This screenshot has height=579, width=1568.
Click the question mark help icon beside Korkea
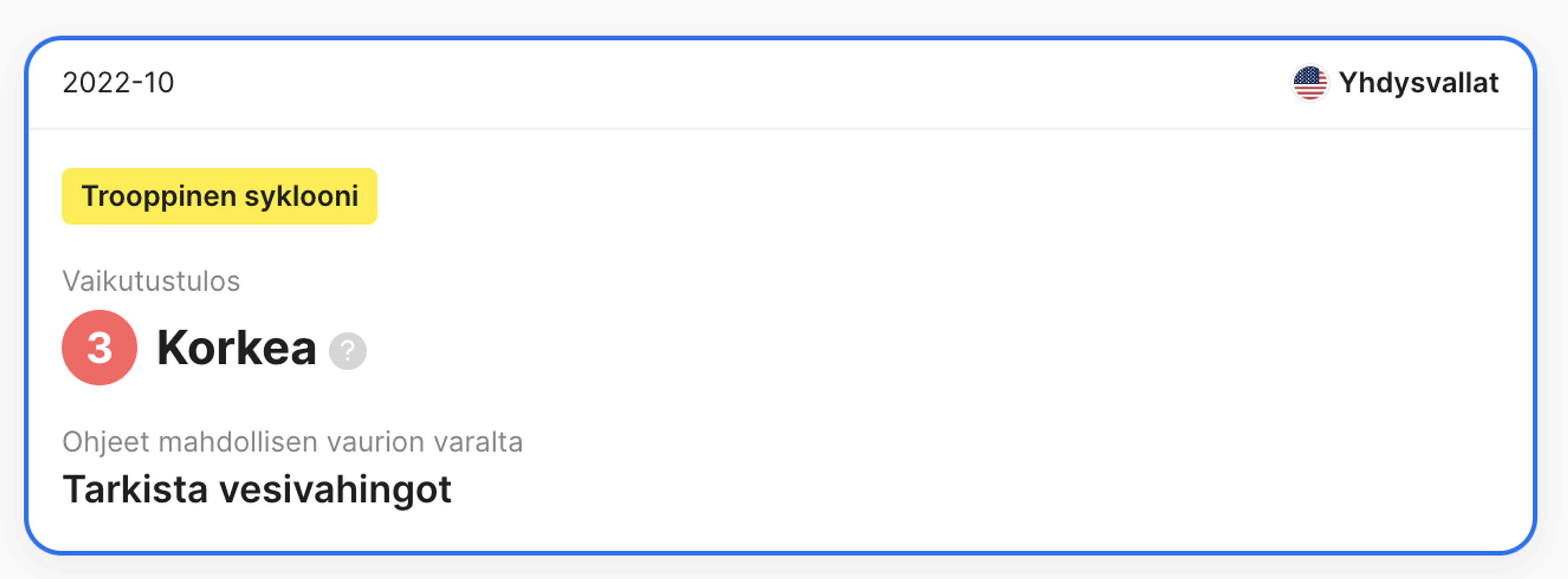tap(347, 351)
